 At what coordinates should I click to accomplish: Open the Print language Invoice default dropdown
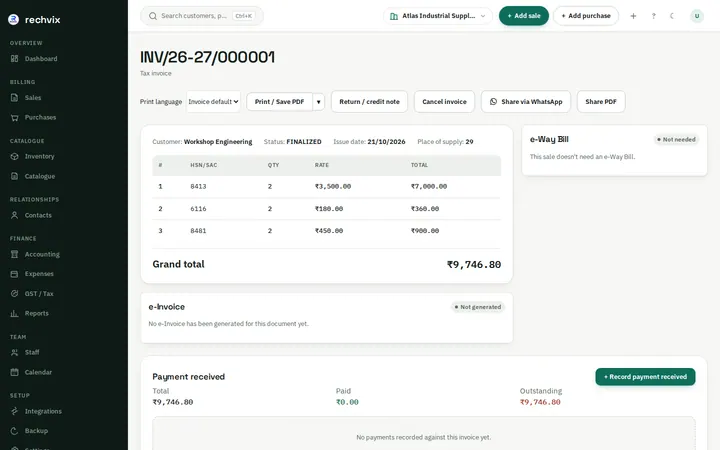(x=214, y=102)
